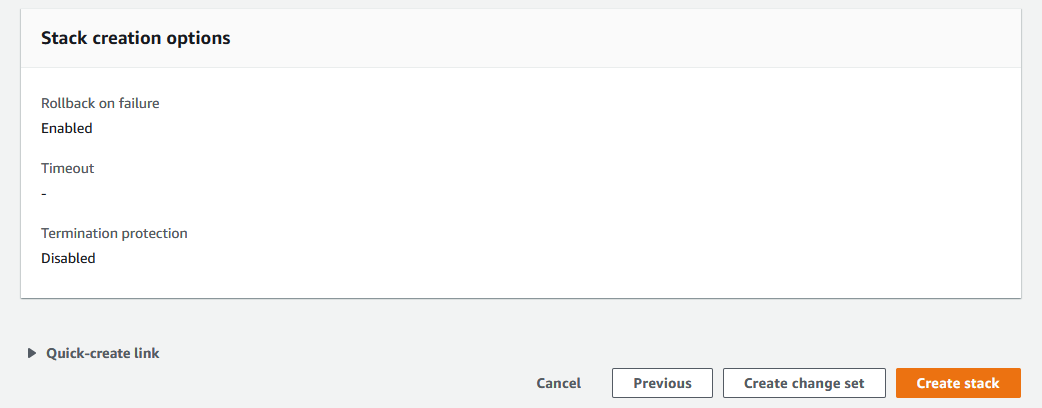Click the Disabled value under Termination protection

point(68,258)
